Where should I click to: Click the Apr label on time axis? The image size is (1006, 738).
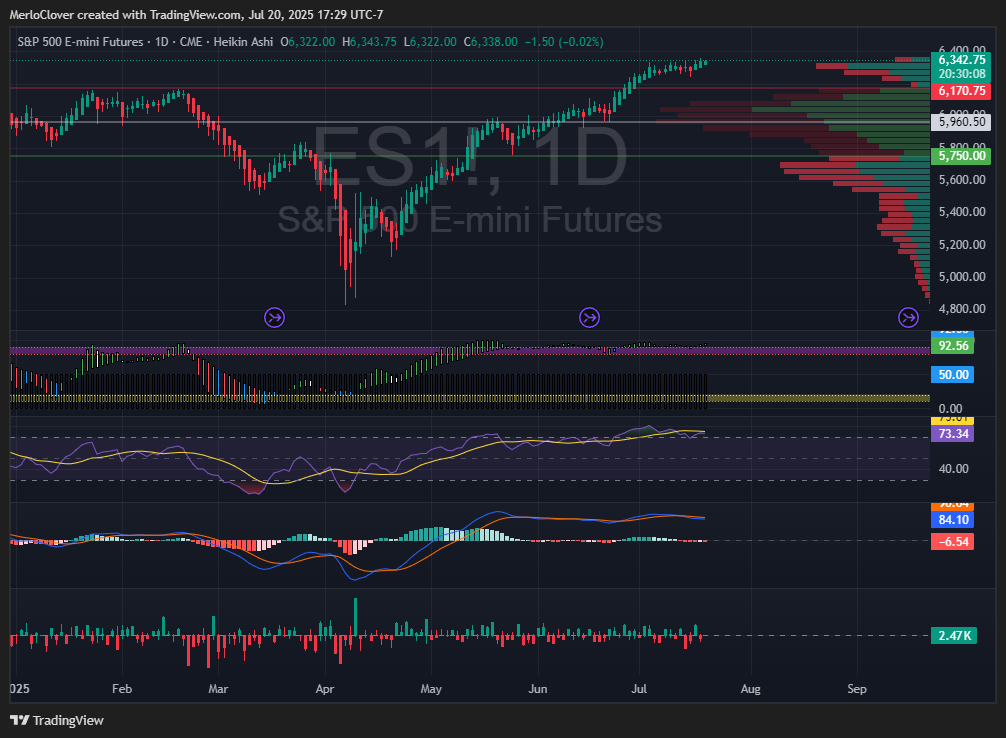pyautogui.click(x=325, y=689)
